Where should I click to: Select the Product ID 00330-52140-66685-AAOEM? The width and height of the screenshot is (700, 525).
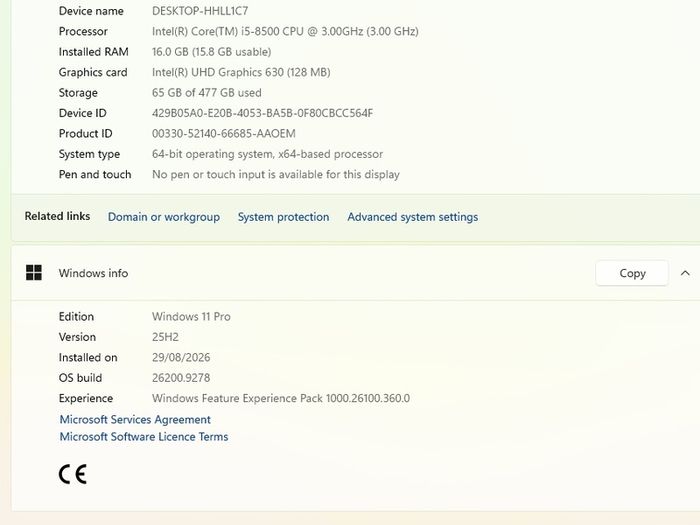(x=224, y=133)
